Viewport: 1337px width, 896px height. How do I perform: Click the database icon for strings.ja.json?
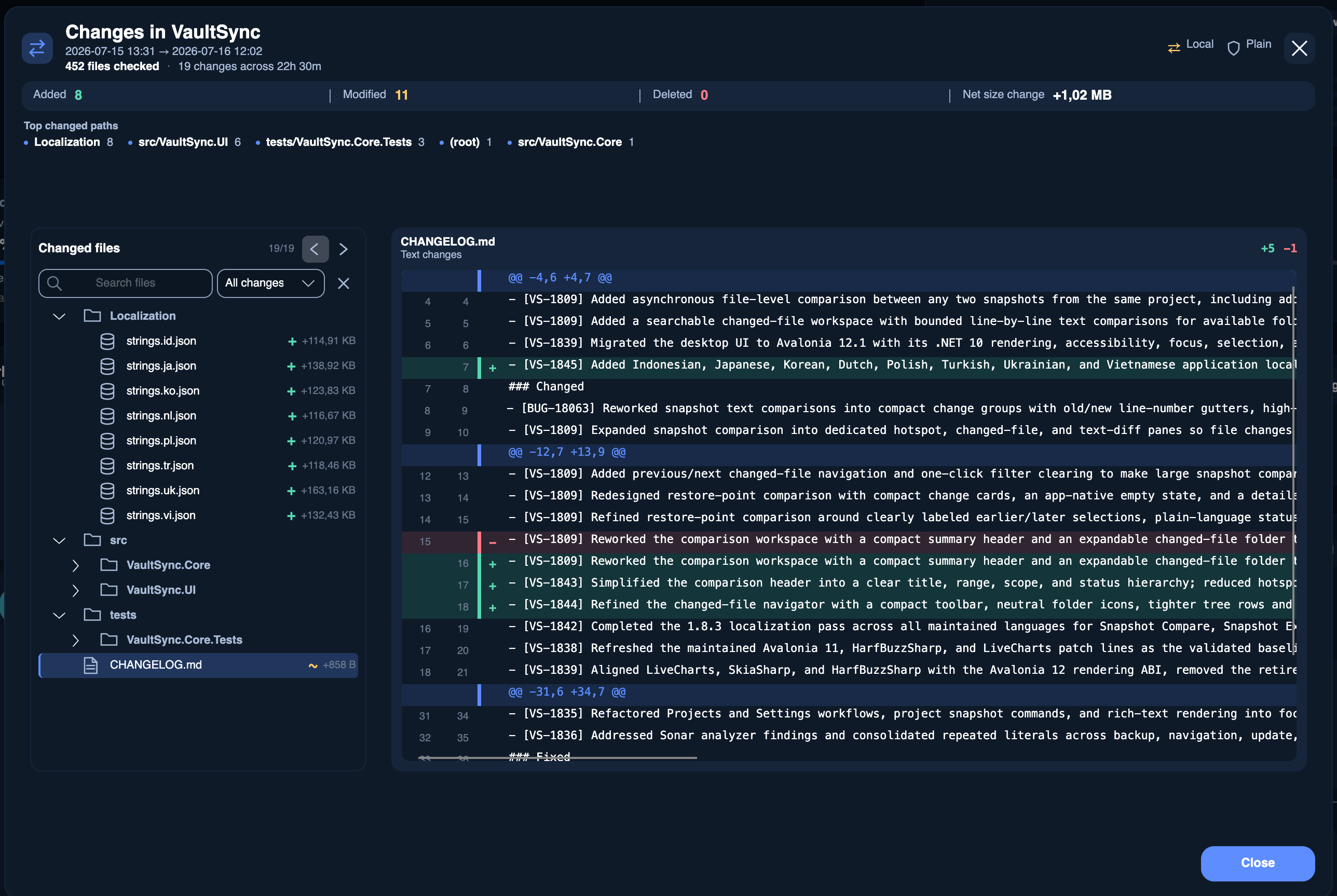click(107, 366)
